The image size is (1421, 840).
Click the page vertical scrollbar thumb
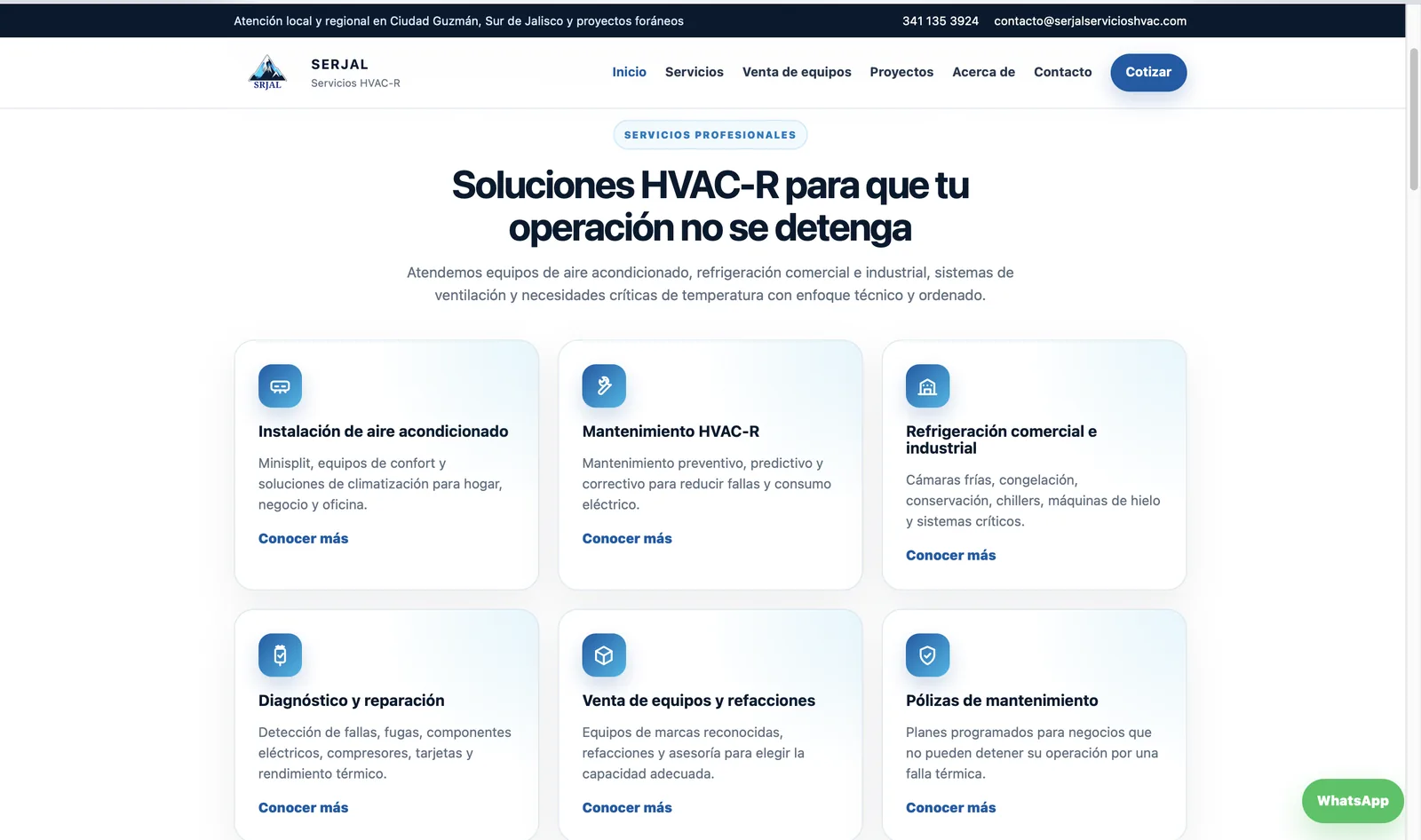[x=1414, y=119]
